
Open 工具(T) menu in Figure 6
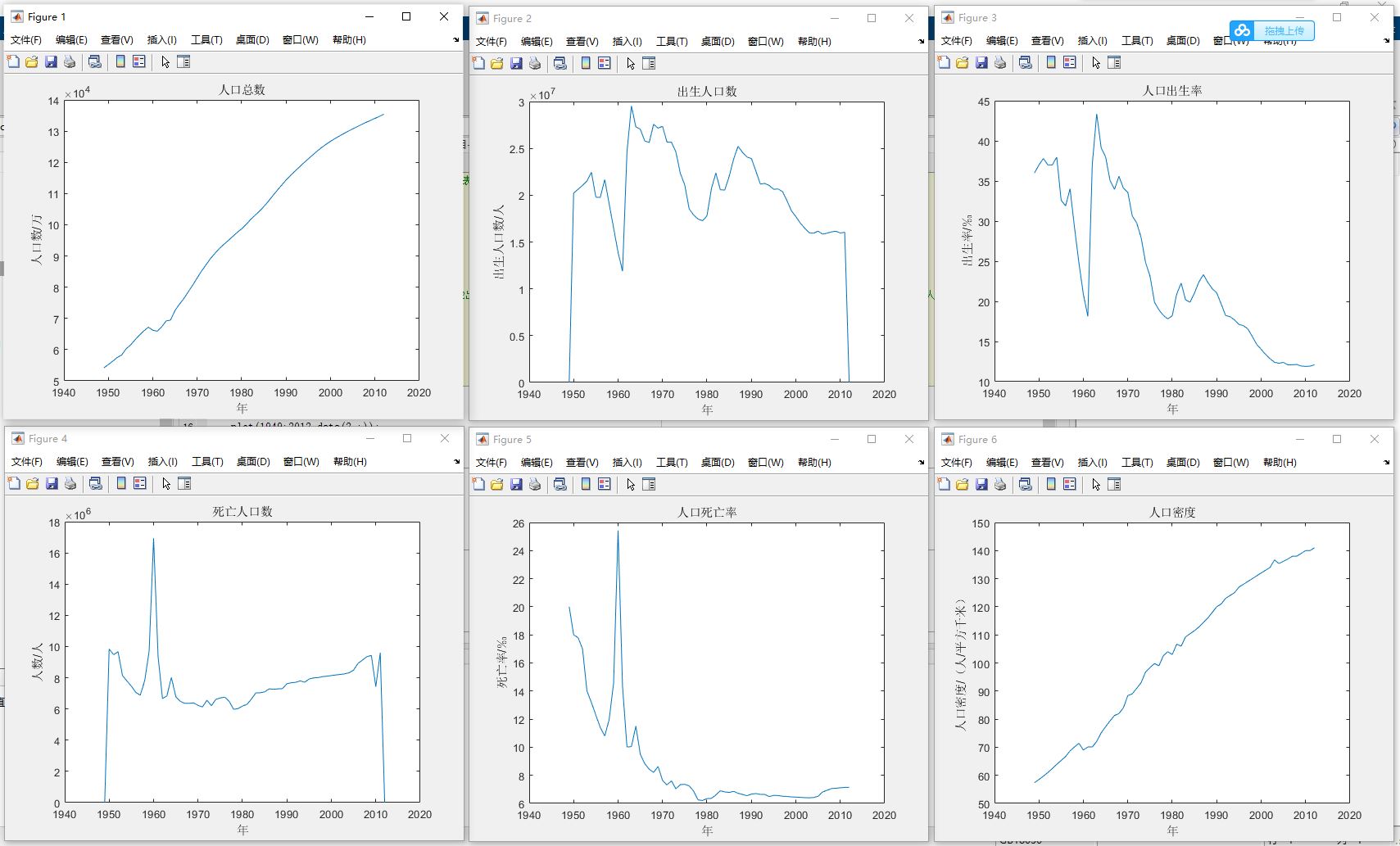(1137, 463)
